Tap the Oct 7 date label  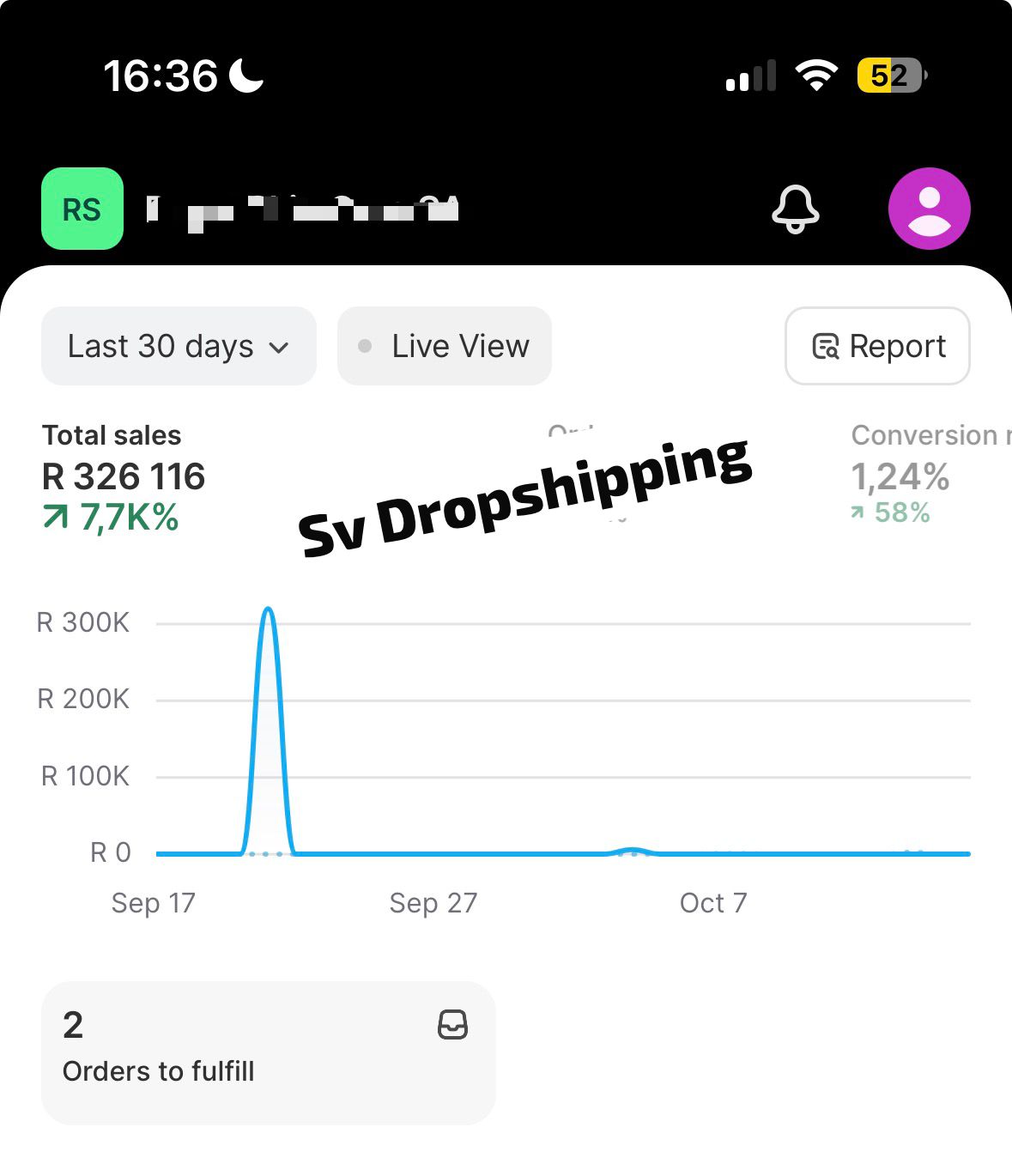713,903
